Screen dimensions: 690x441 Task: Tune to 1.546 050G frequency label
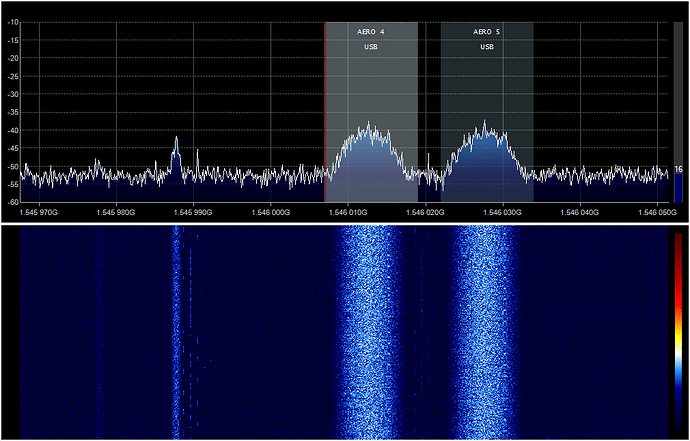(x=657, y=212)
